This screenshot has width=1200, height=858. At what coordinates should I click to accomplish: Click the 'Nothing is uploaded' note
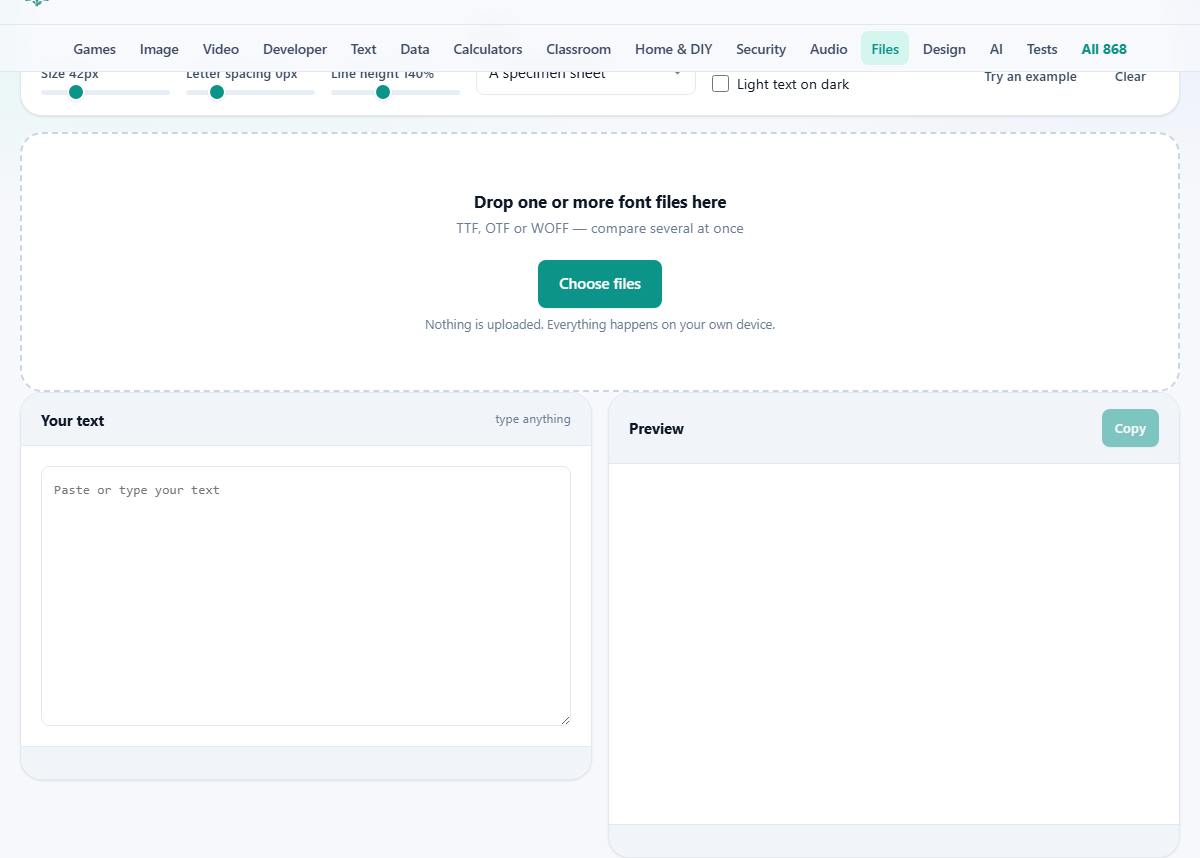(600, 325)
